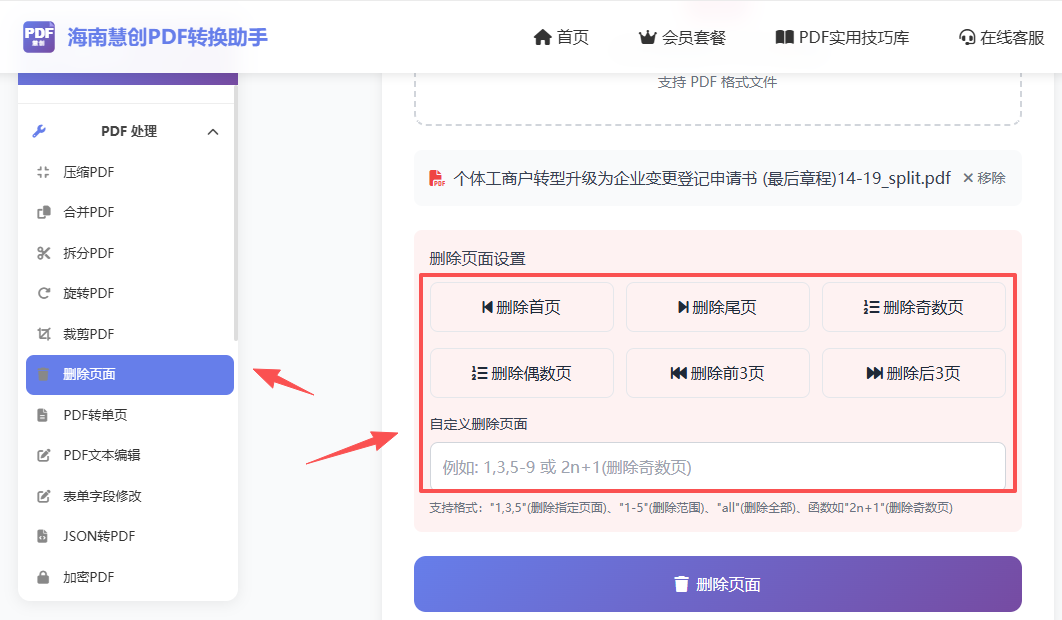
Task: Click the page icon beside PDF转单页
Action: 43,415
